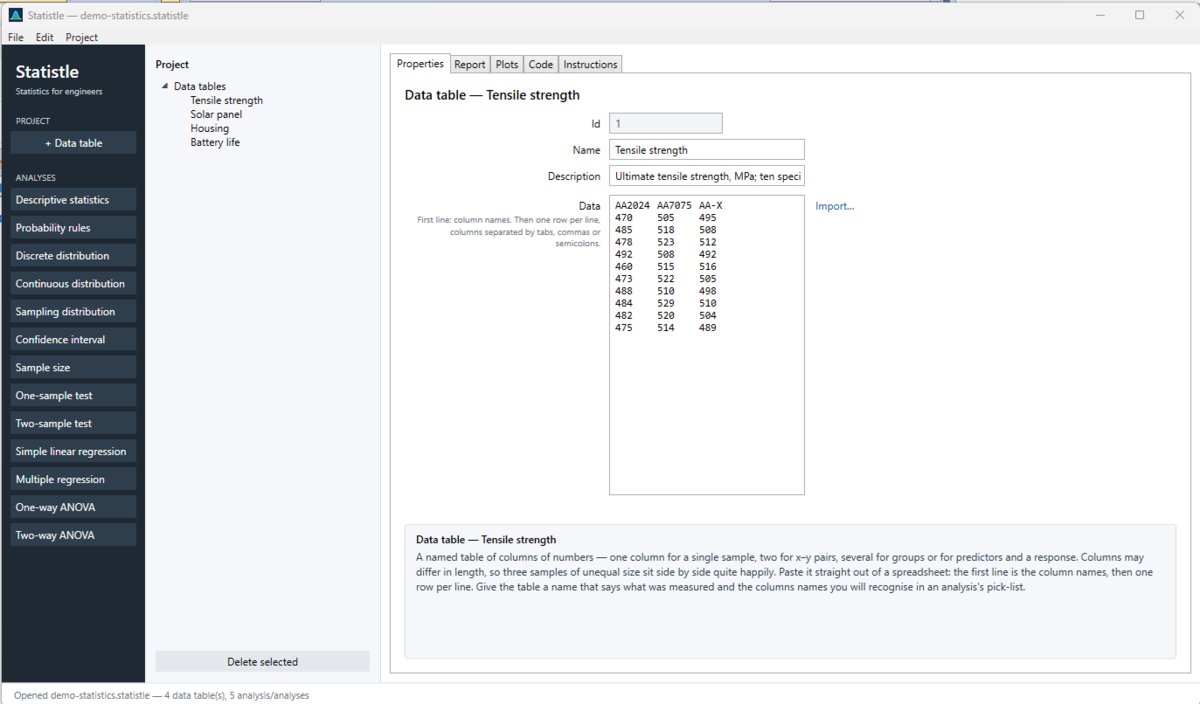Switch to the Report tab
The height and width of the screenshot is (704, 1200).
pyautogui.click(x=470, y=65)
